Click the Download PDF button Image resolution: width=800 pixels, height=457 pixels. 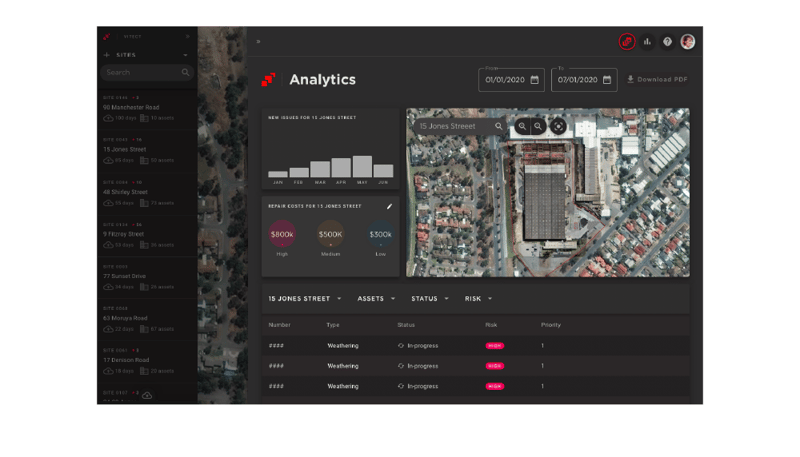click(657, 80)
